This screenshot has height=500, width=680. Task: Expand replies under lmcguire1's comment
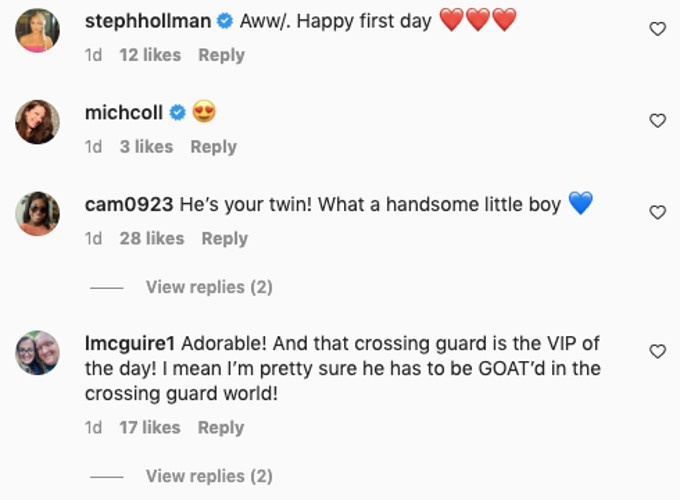pos(209,476)
